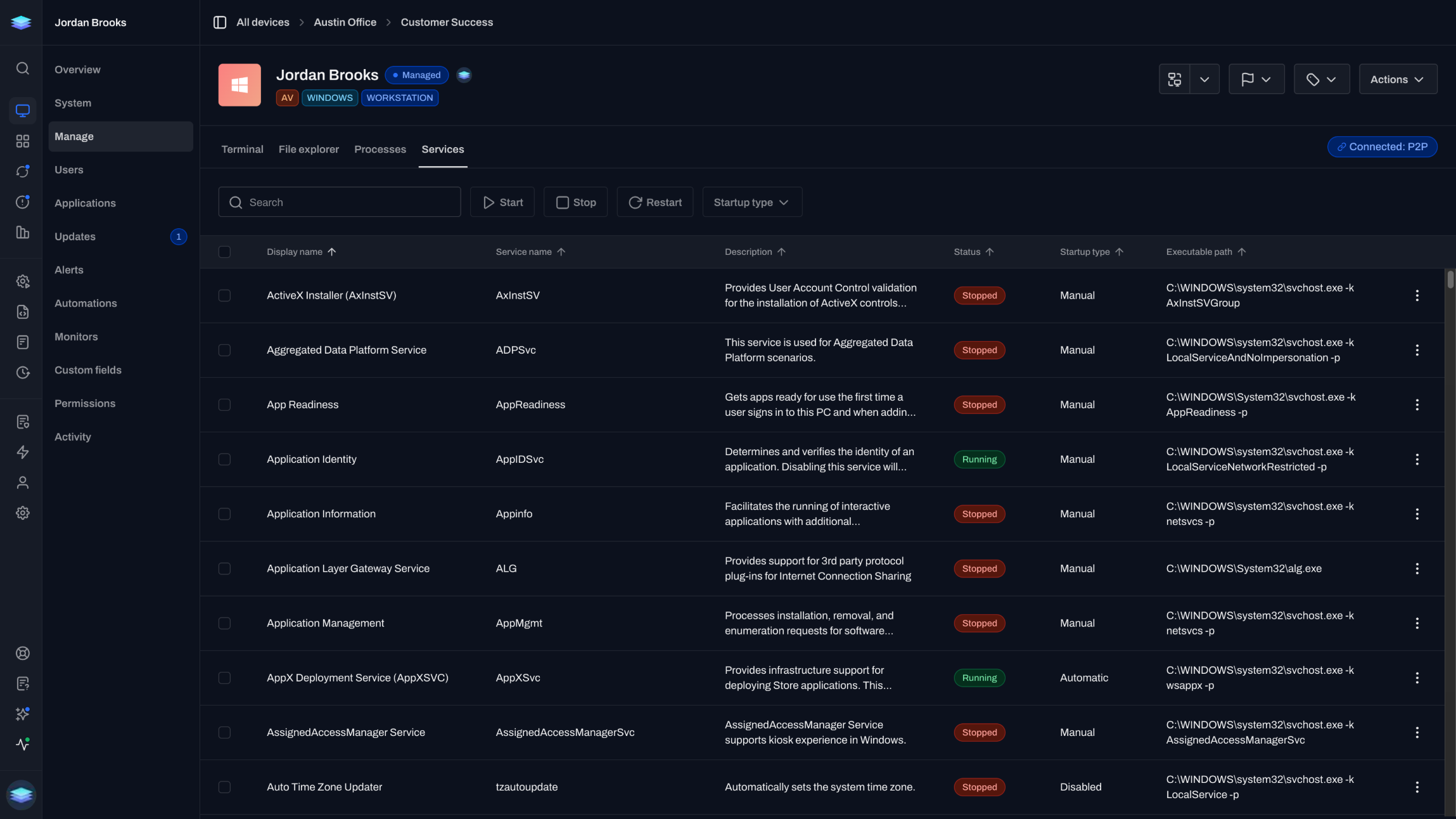1456x819 pixels.
Task: Click the remote connect icon button
Action: [1174, 79]
